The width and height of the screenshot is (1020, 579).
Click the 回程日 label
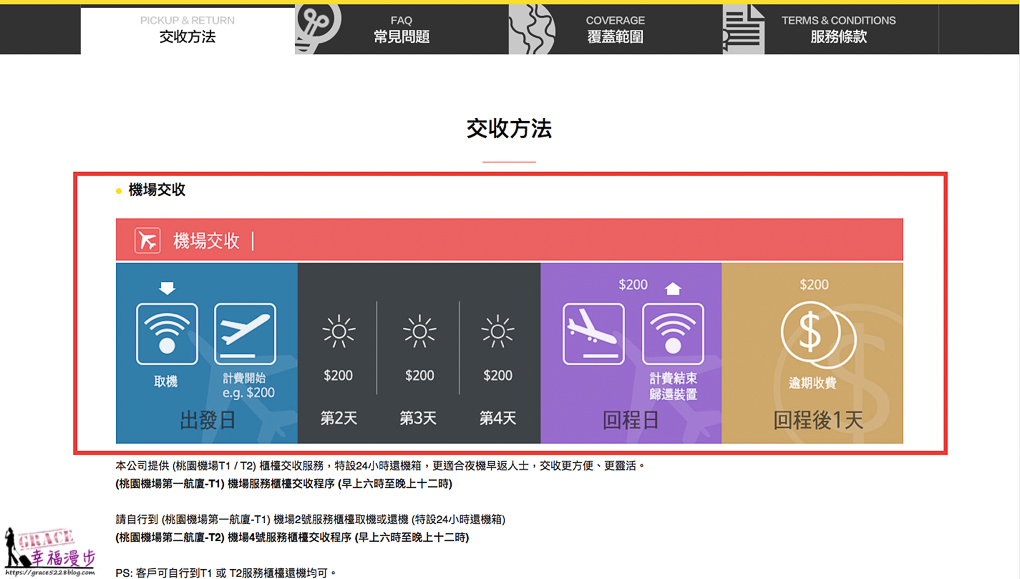tap(630, 420)
